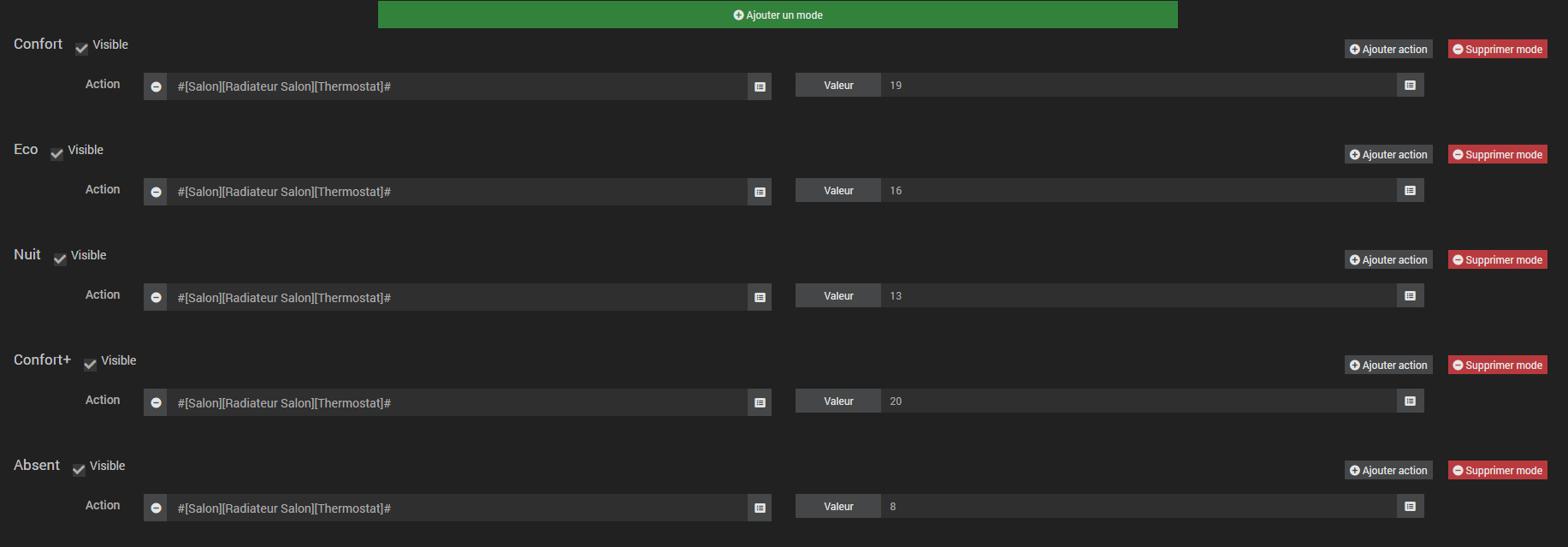Remove the Confort mode action with minus icon
This screenshot has width=1568, height=547.
(x=156, y=86)
